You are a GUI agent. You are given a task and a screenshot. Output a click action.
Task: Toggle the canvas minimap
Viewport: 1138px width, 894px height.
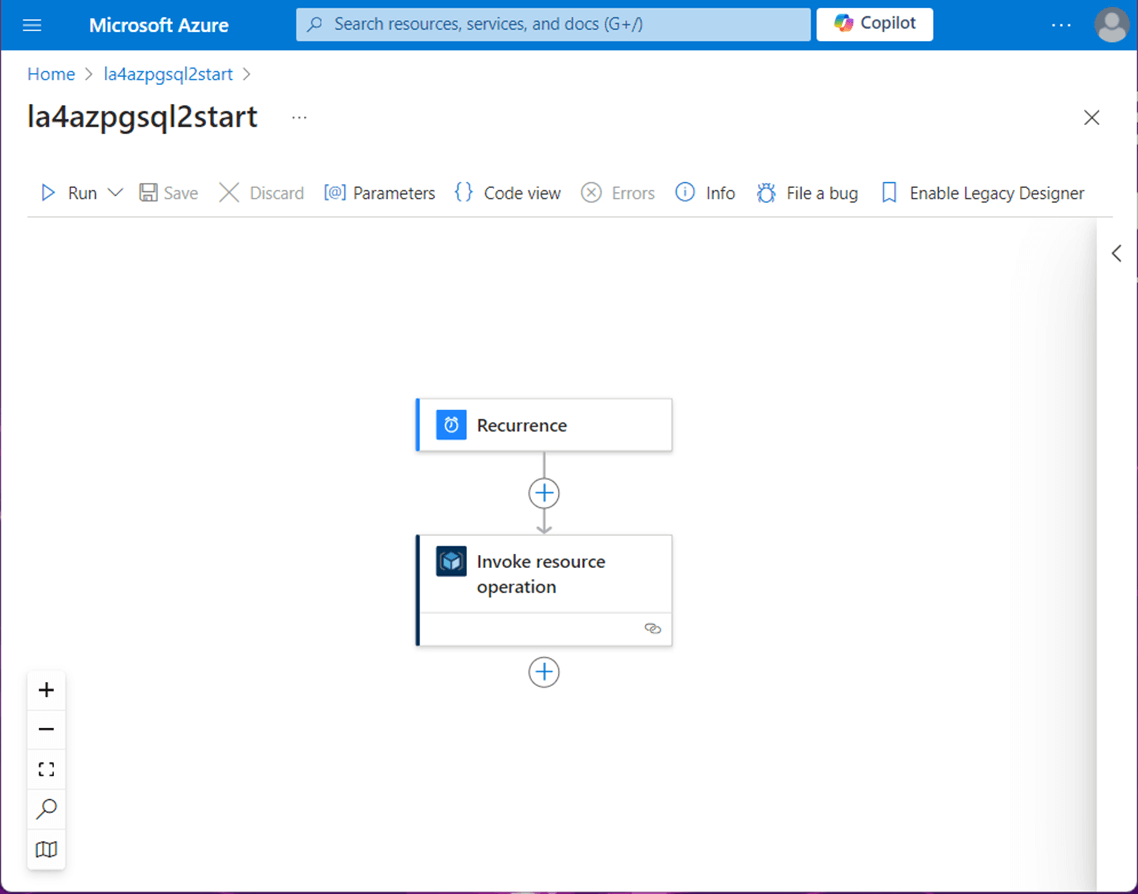[x=46, y=849]
